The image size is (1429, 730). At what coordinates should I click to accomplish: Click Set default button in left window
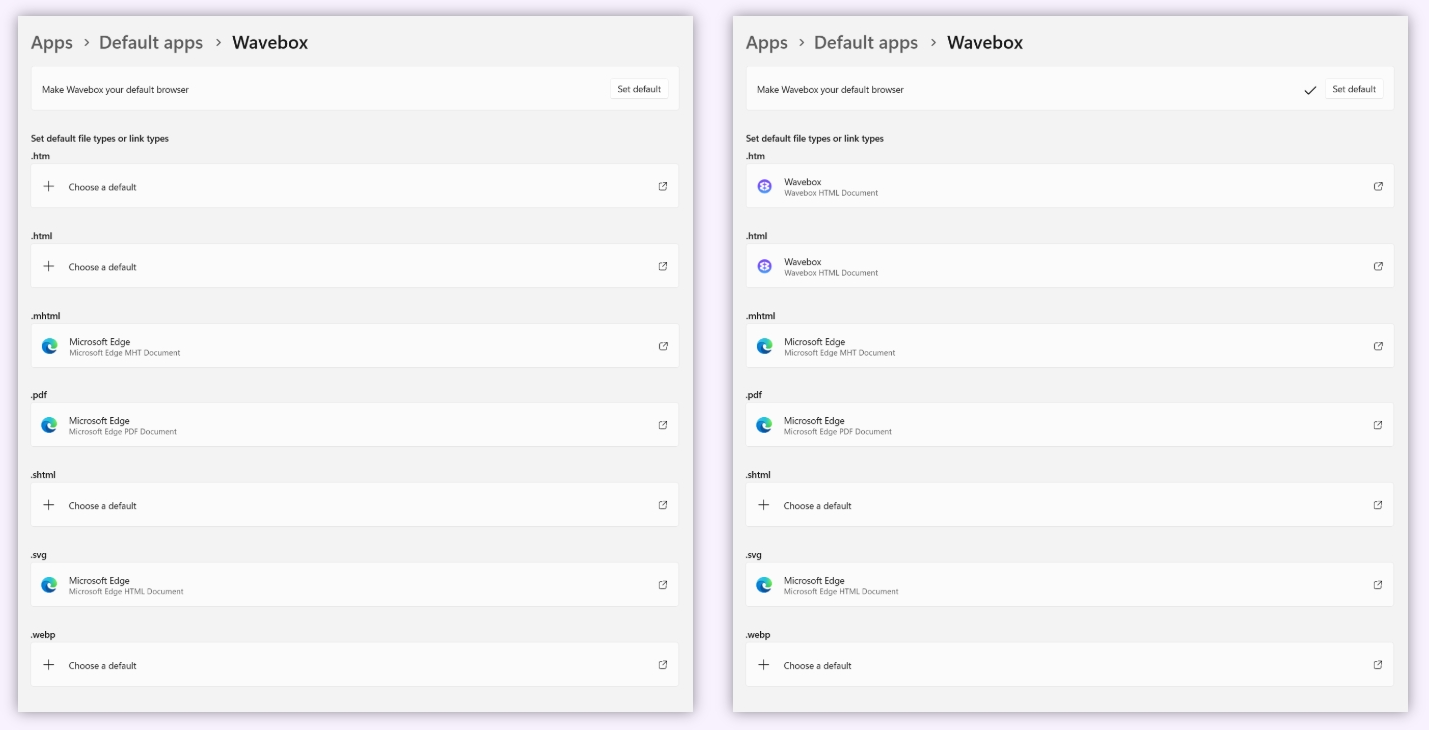pos(639,89)
